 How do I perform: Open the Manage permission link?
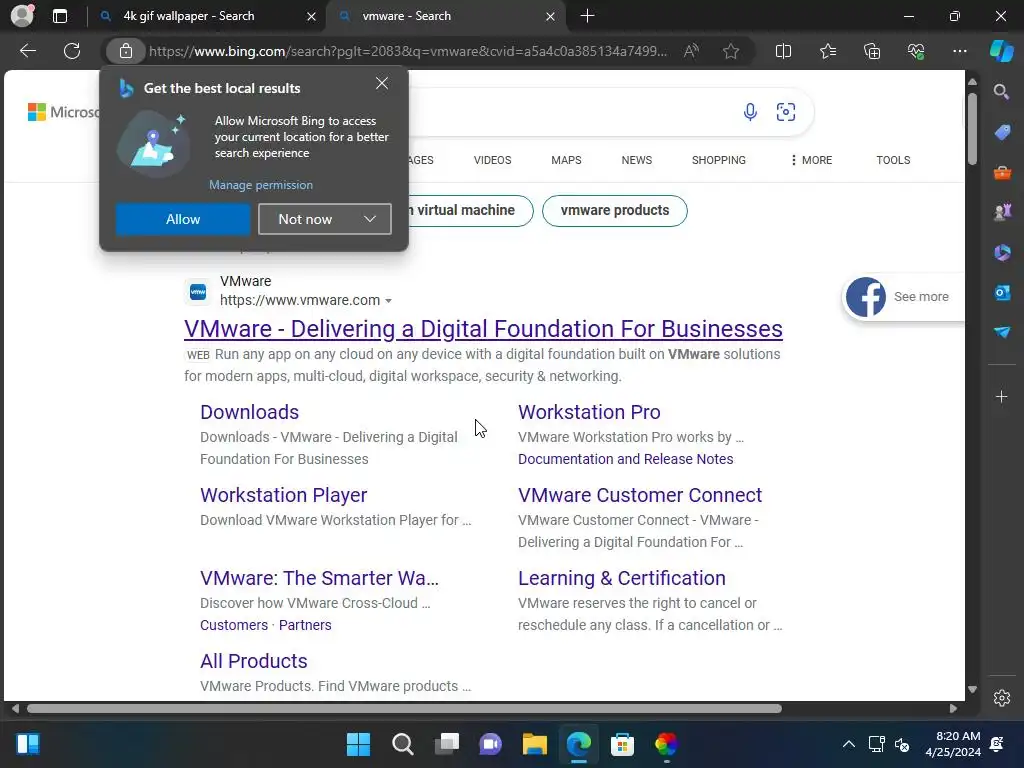click(x=261, y=185)
